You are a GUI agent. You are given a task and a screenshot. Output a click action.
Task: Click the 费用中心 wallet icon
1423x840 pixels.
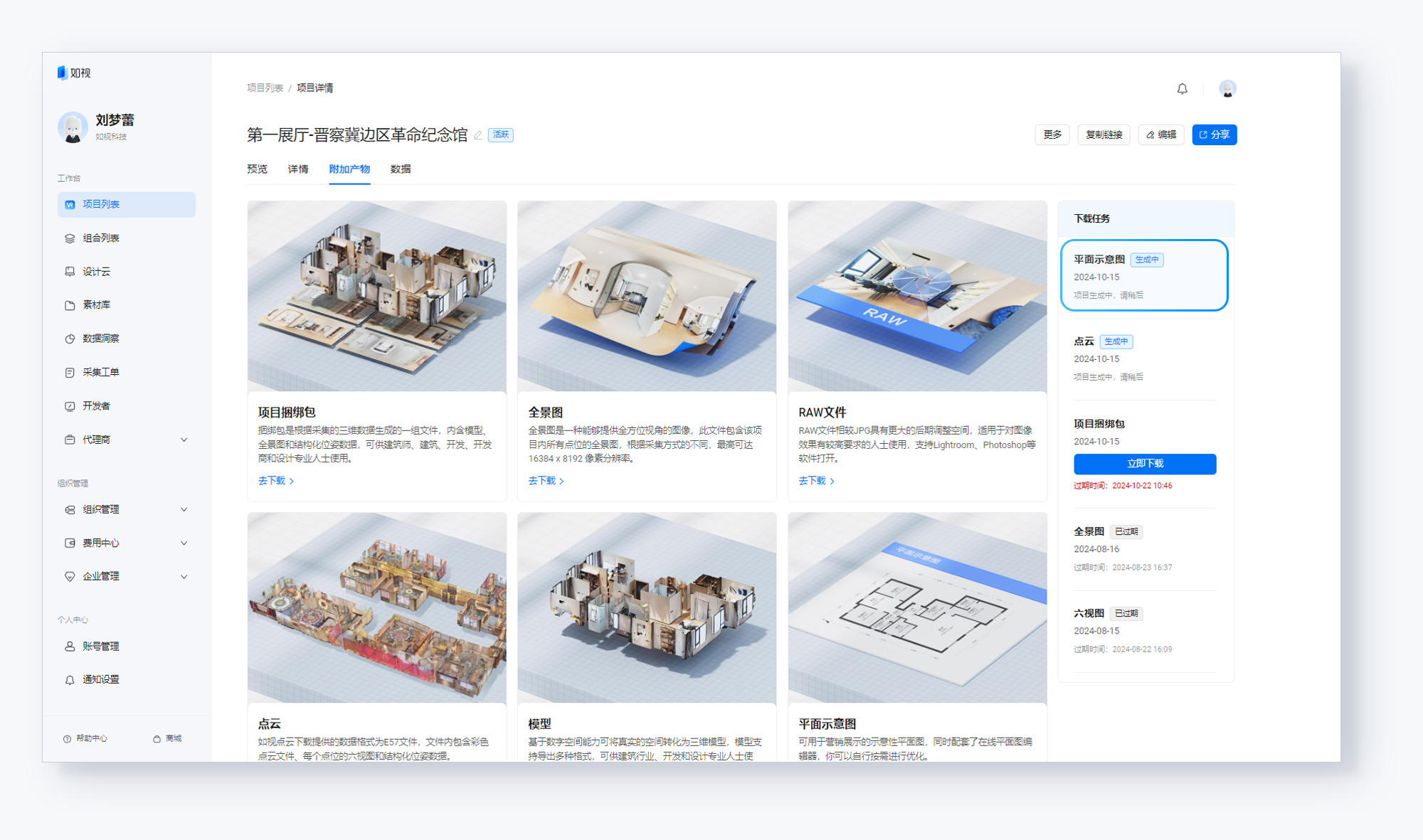click(x=70, y=543)
